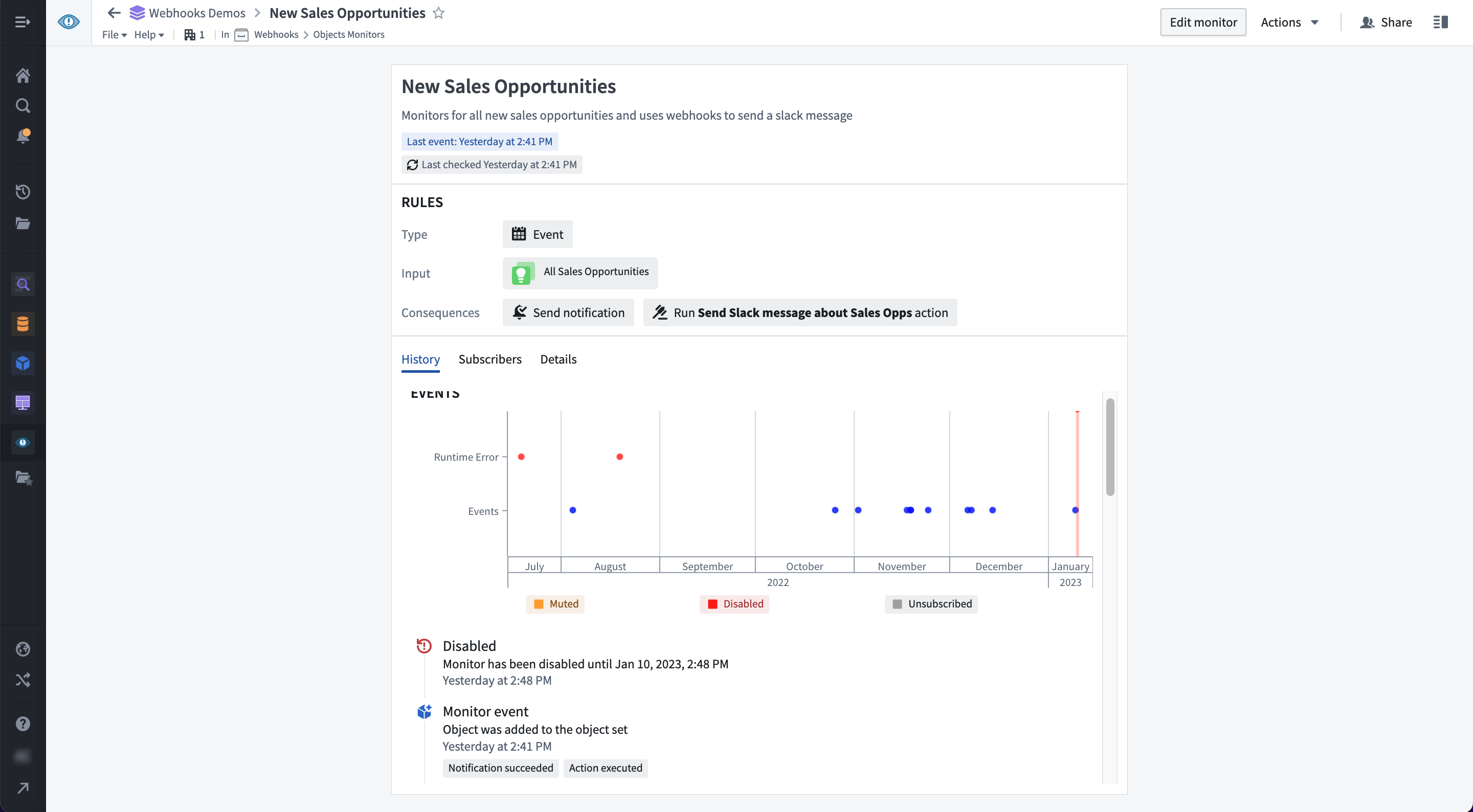
Task: Click the Share button
Action: 1386,22
